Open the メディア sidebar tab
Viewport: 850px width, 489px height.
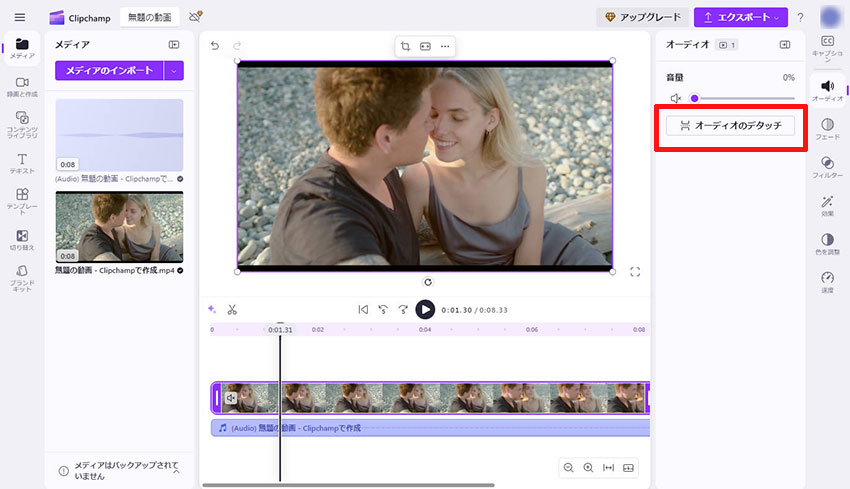(x=22, y=49)
